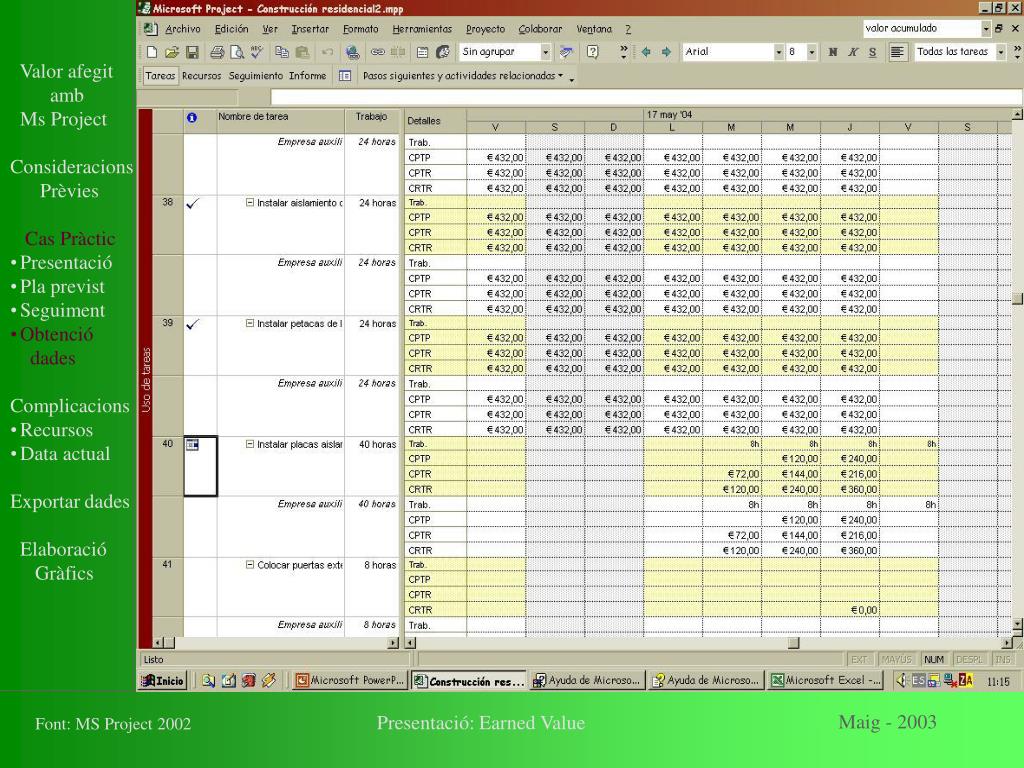Open the 'Sin agrupar' group dropdown
Viewport: 1024px width, 768px height.
tap(545, 52)
